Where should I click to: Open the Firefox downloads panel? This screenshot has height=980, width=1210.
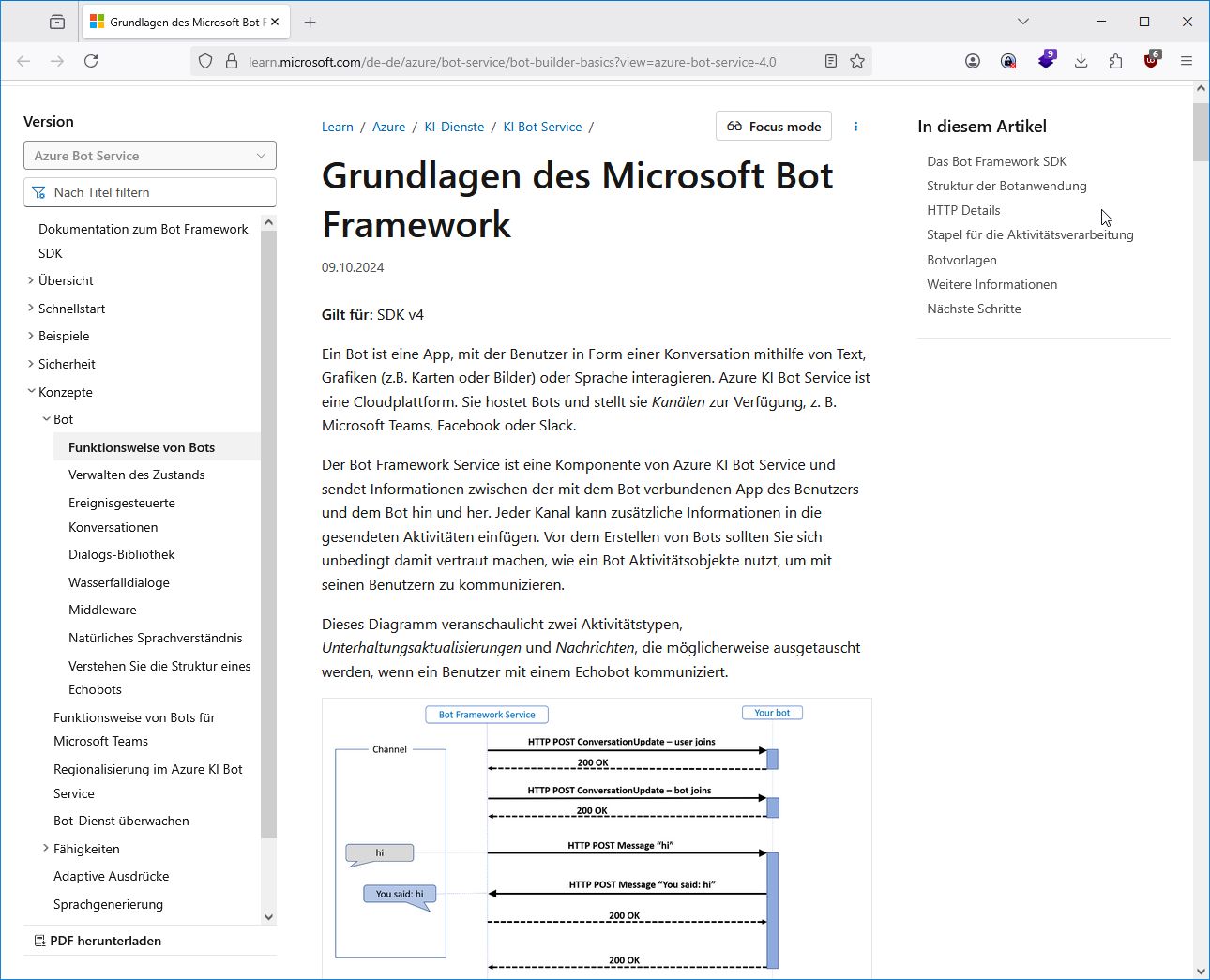[x=1081, y=61]
